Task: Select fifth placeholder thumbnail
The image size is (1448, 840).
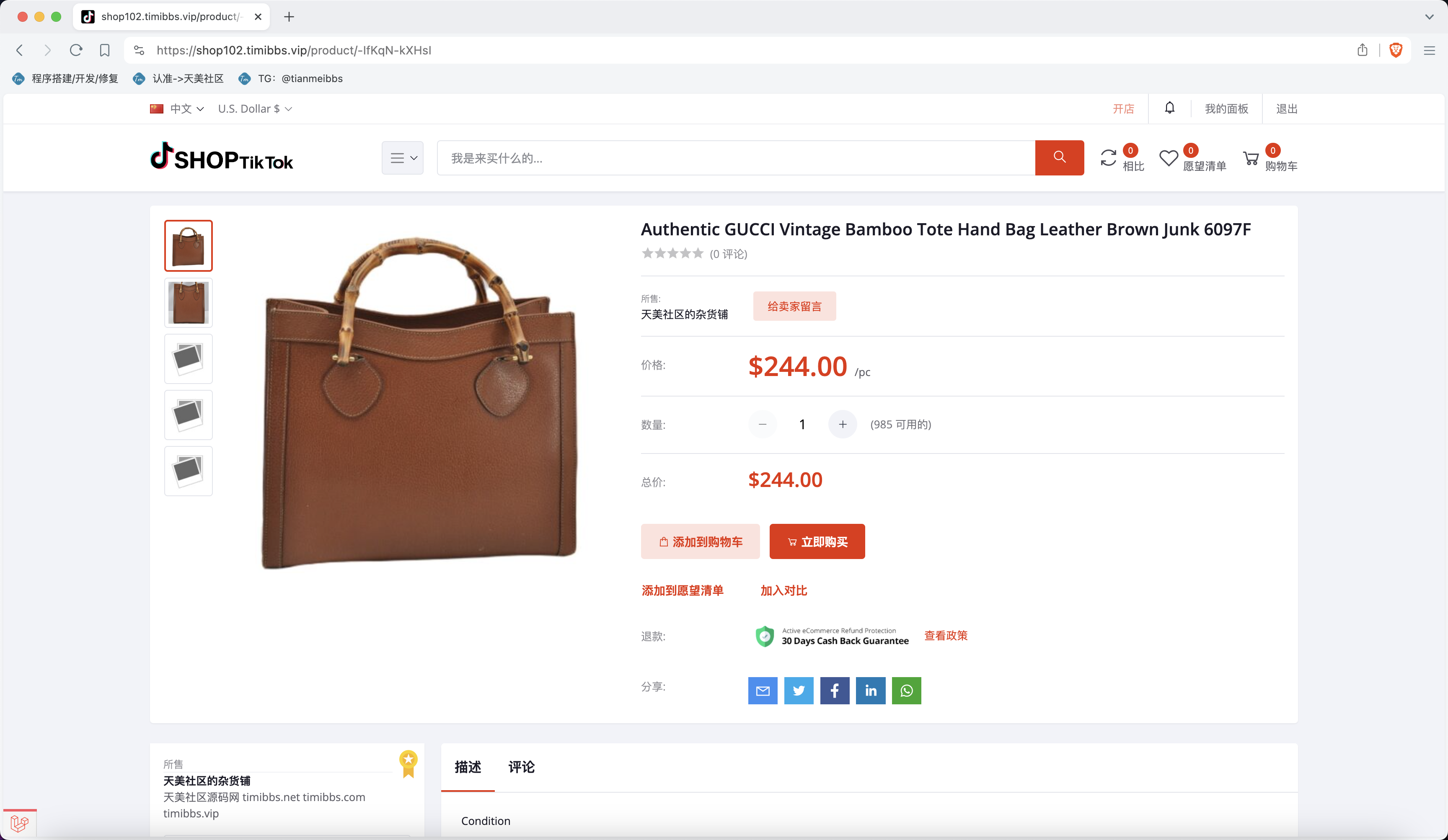Action: (189, 471)
